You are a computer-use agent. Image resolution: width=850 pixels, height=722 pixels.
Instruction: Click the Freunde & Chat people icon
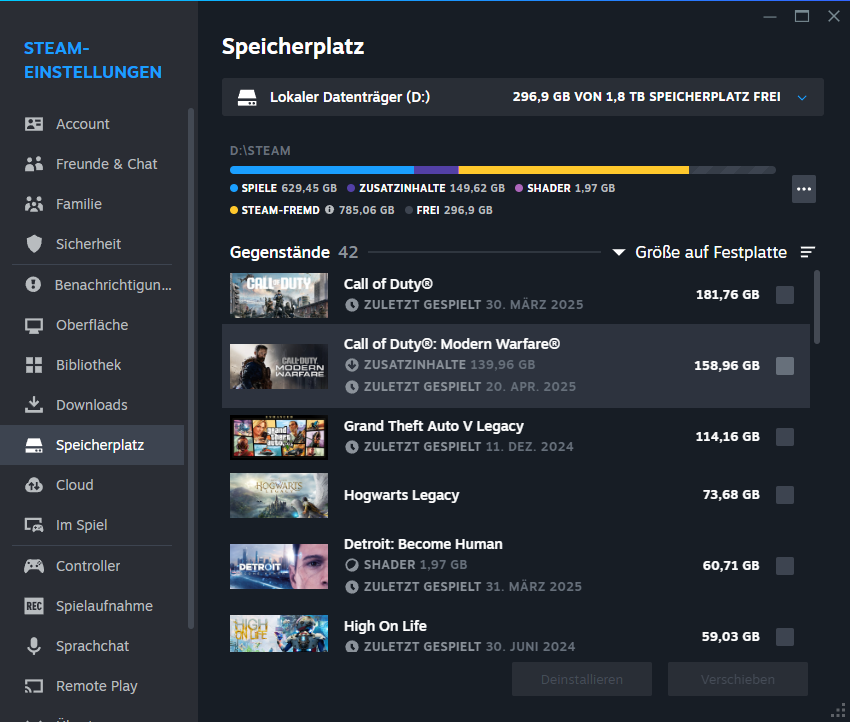pos(34,164)
